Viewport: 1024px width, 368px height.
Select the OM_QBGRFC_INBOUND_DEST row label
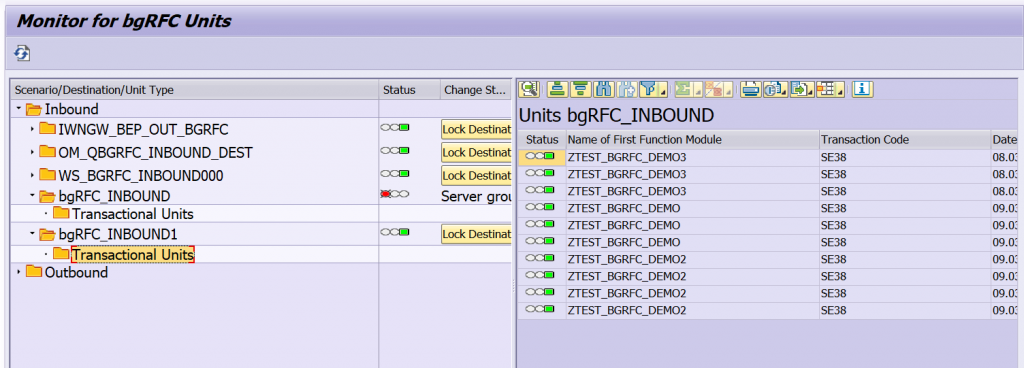coord(155,153)
